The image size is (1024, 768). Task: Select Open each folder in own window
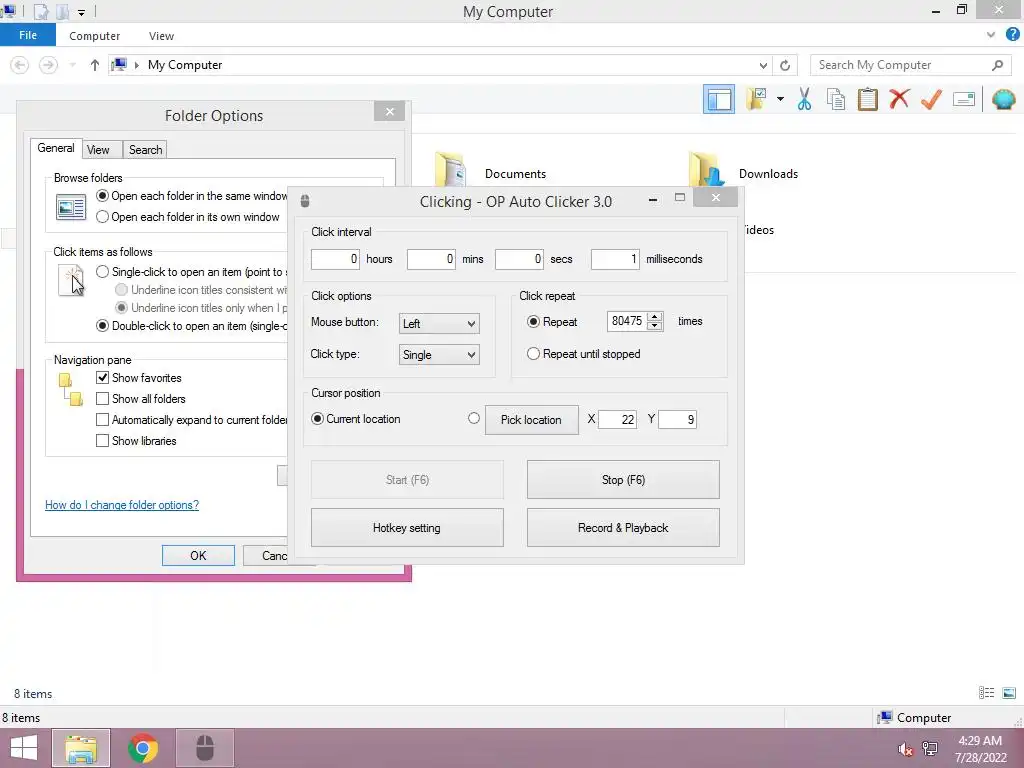pos(103,217)
